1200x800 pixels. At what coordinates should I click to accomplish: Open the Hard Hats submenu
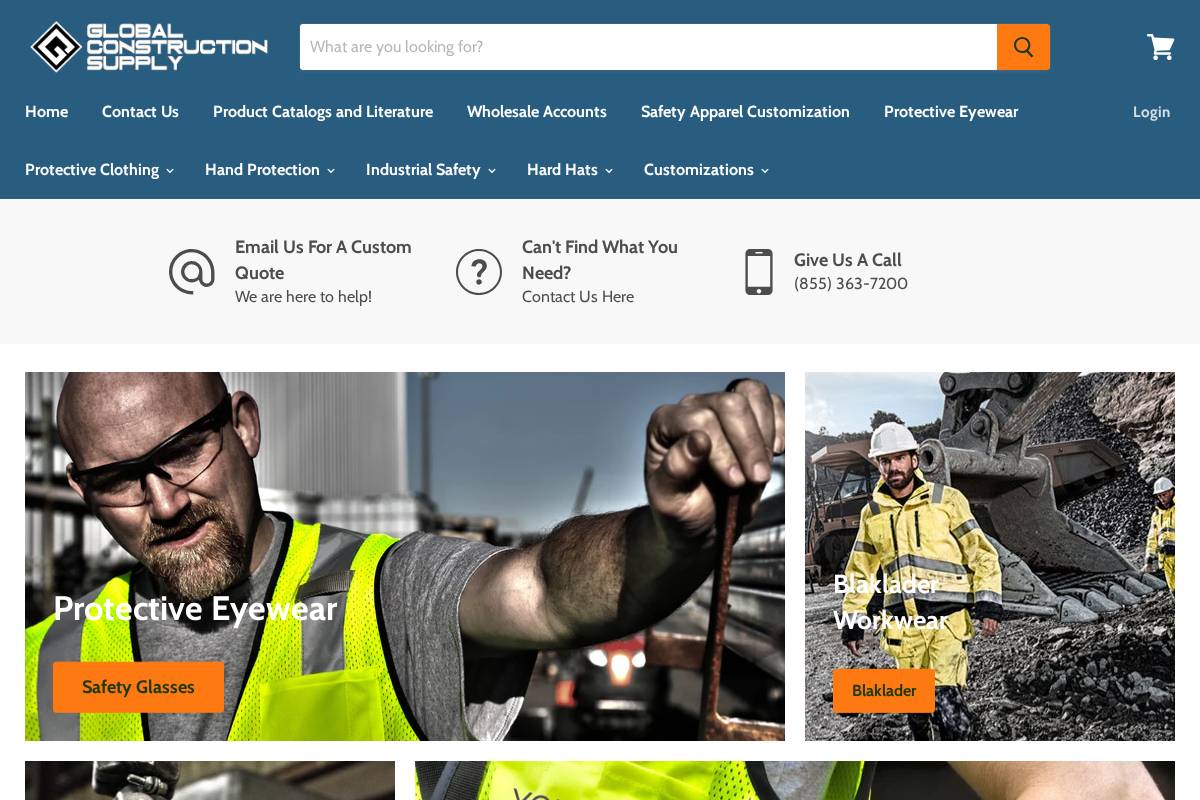click(609, 171)
